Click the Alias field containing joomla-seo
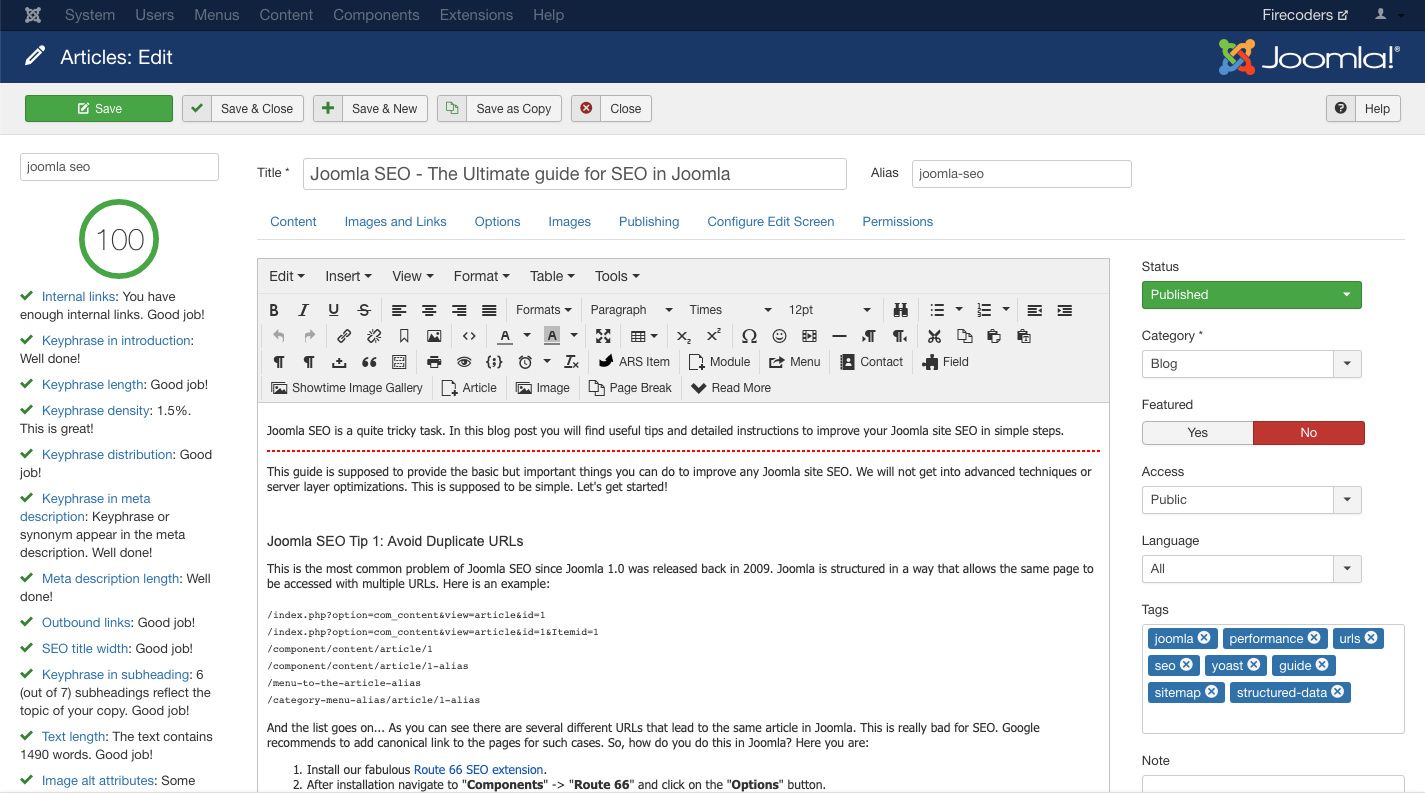Viewport: 1425px width, 793px height. (1021, 174)
